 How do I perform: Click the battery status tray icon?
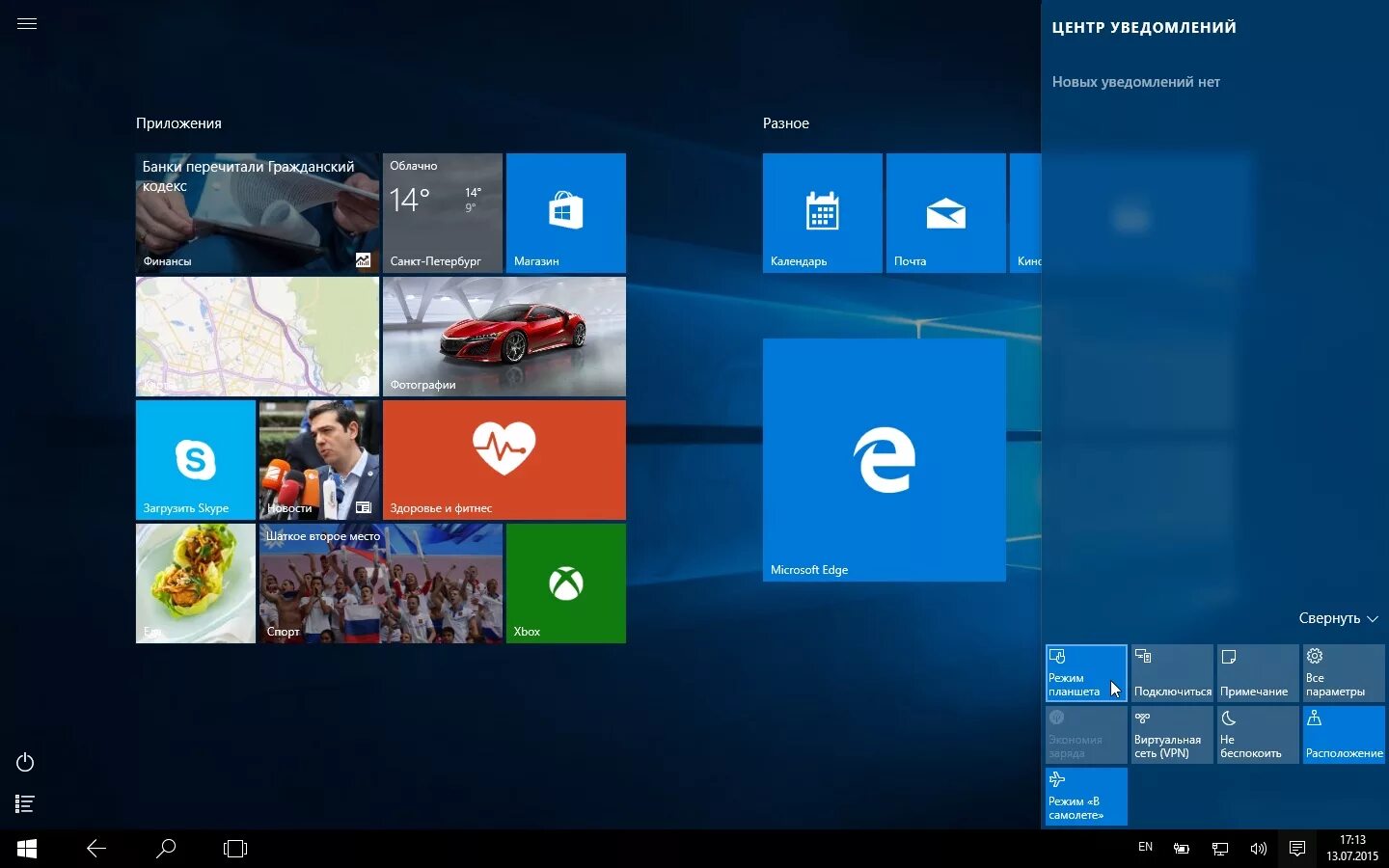[1182, 849]
